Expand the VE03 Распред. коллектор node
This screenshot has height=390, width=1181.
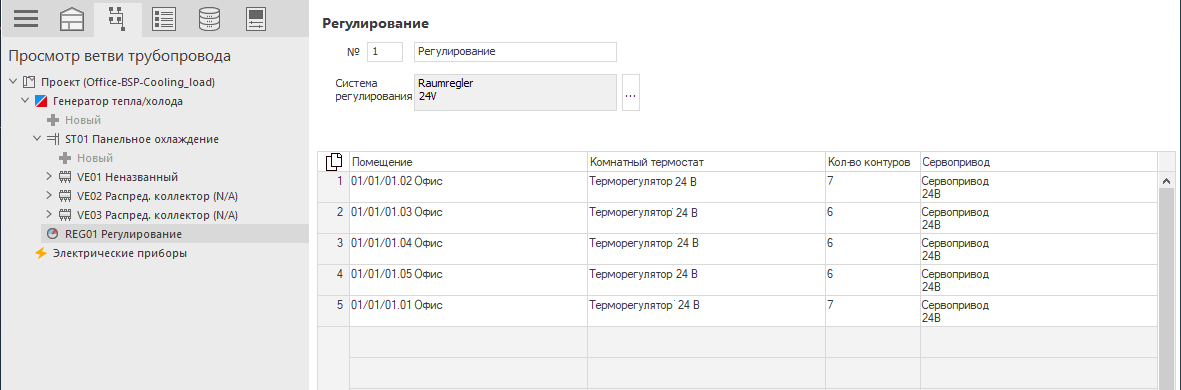(x=50, y=215)
